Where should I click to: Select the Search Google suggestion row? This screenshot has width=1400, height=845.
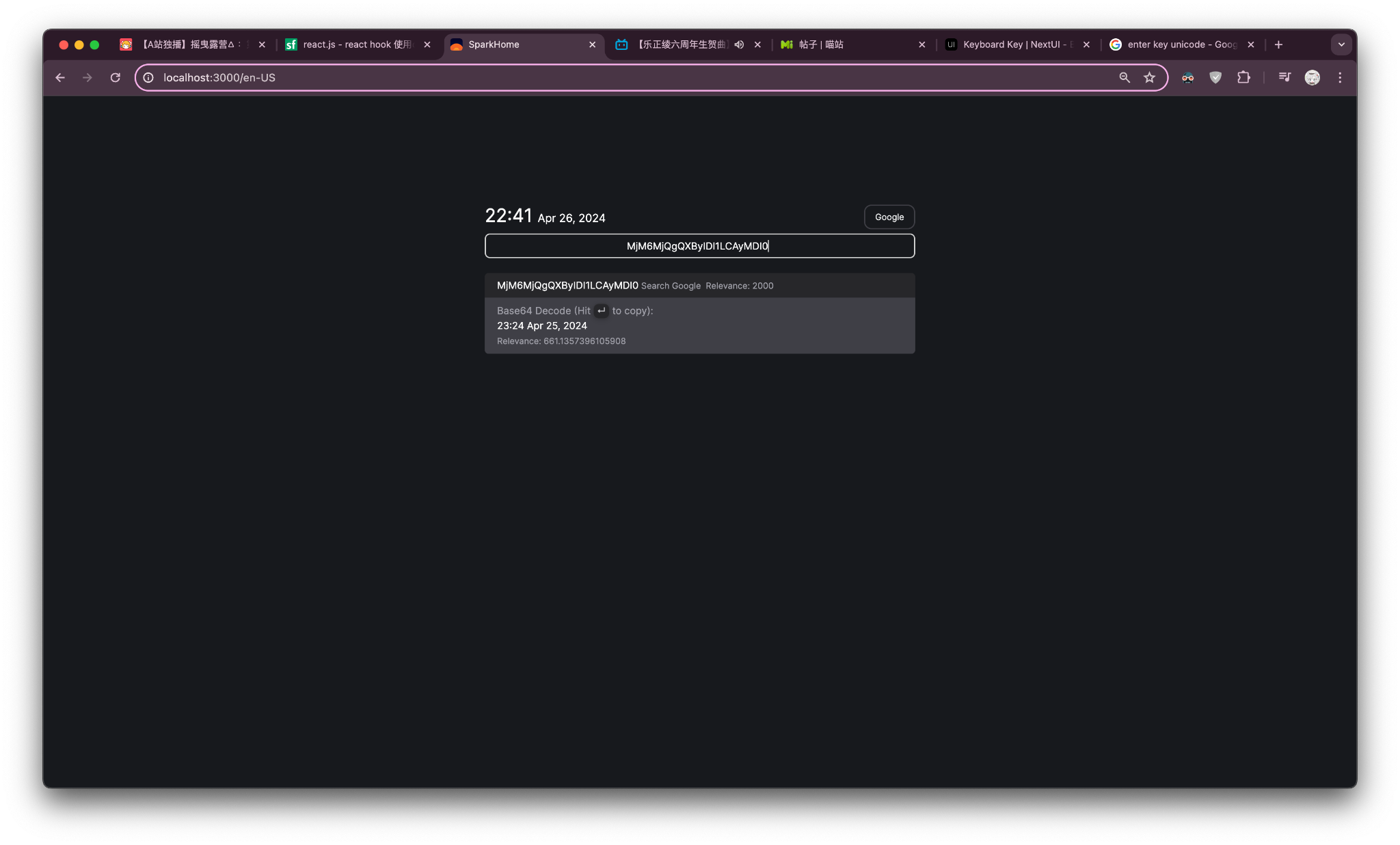(x=699, y=286)
